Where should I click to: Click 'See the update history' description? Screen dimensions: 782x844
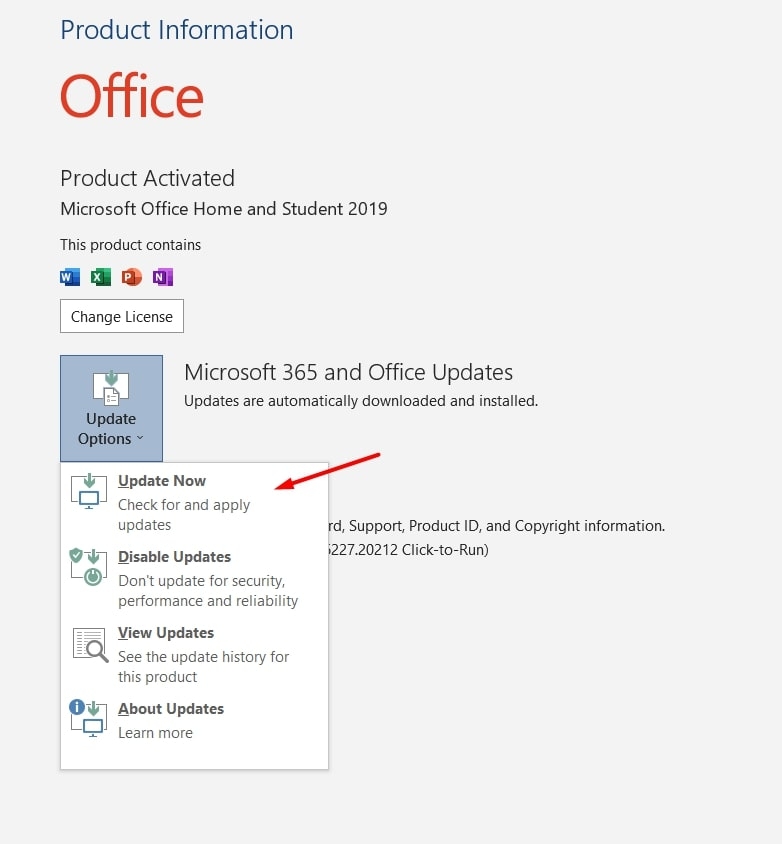point(203,666)
